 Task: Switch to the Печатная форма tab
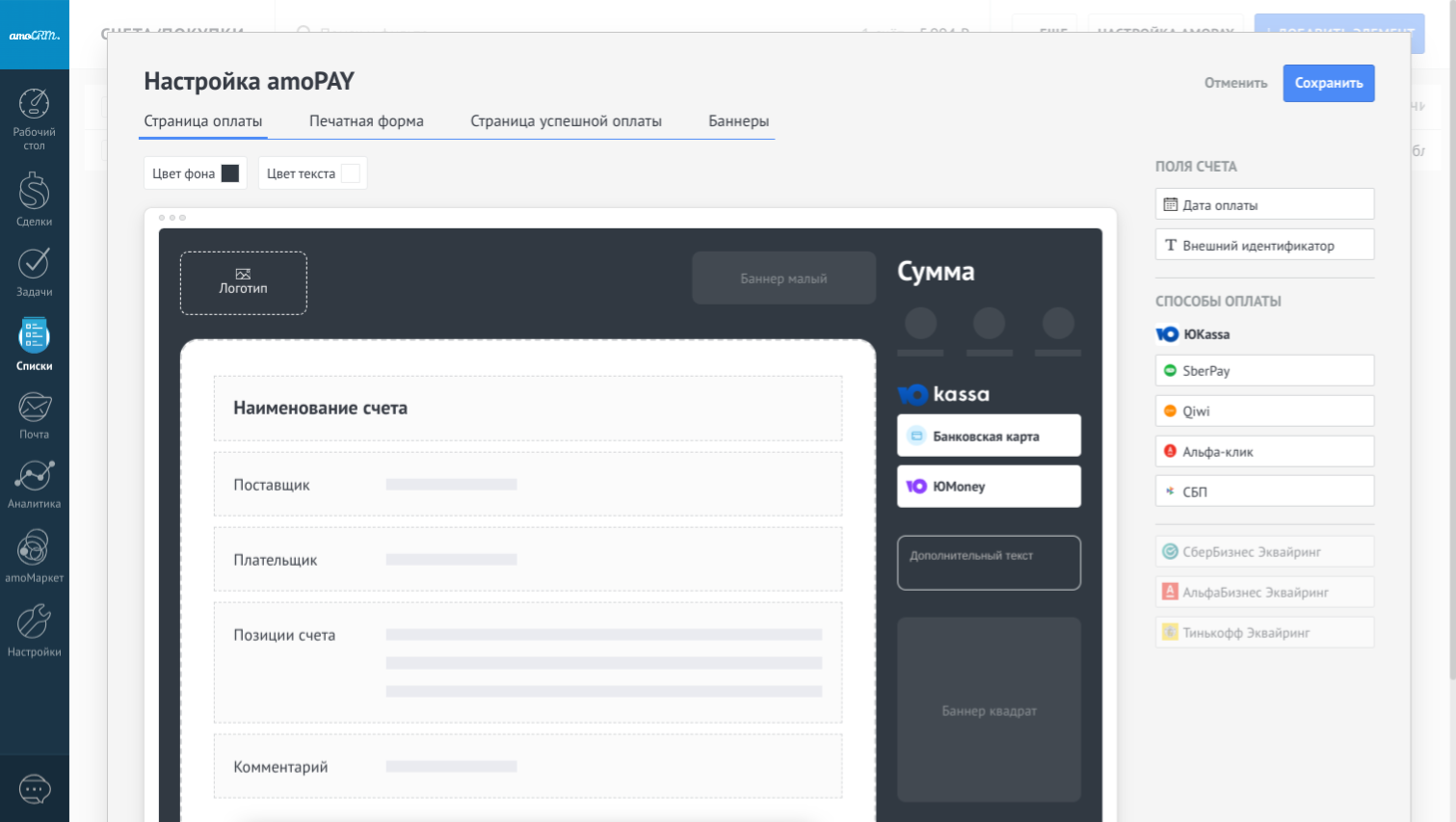pyautogui.click(x=366, y=121)
